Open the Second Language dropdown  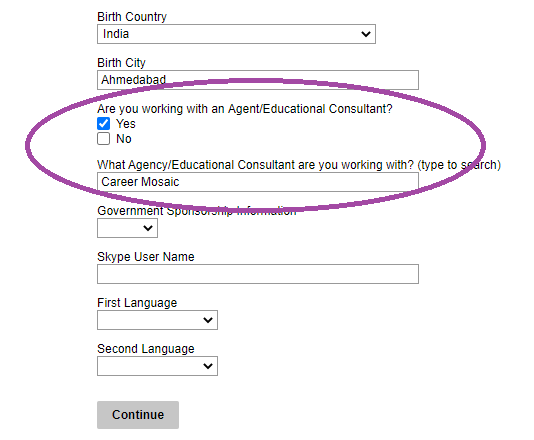(x=157, y=366)
